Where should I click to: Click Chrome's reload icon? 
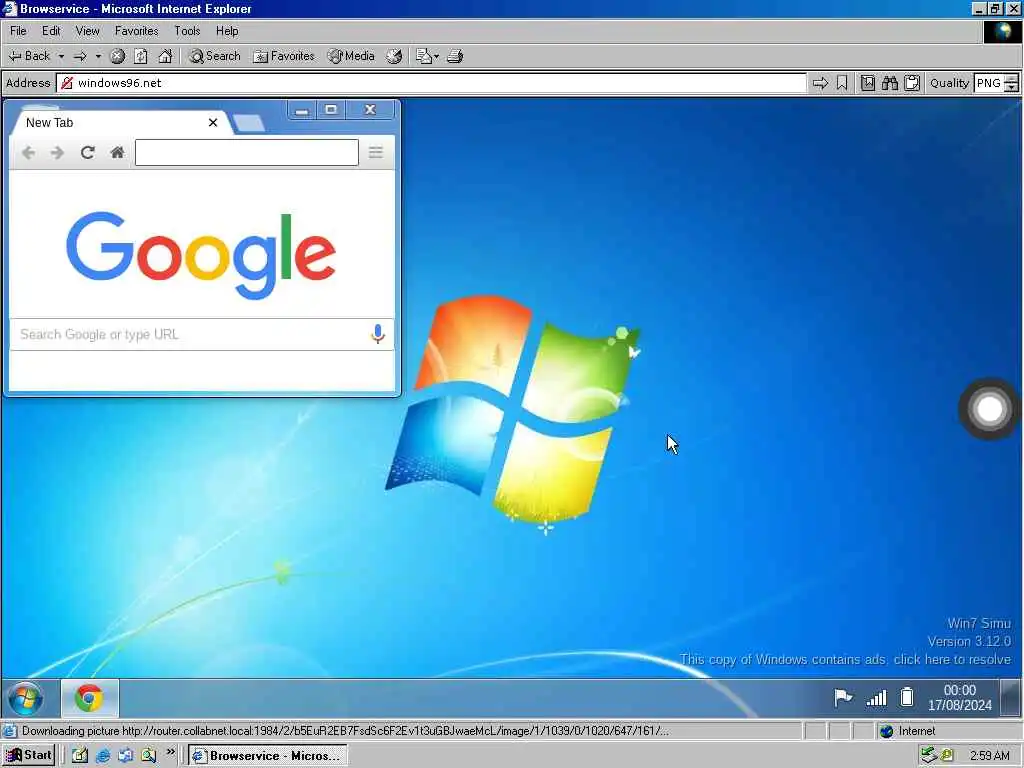tap(88, 153)
